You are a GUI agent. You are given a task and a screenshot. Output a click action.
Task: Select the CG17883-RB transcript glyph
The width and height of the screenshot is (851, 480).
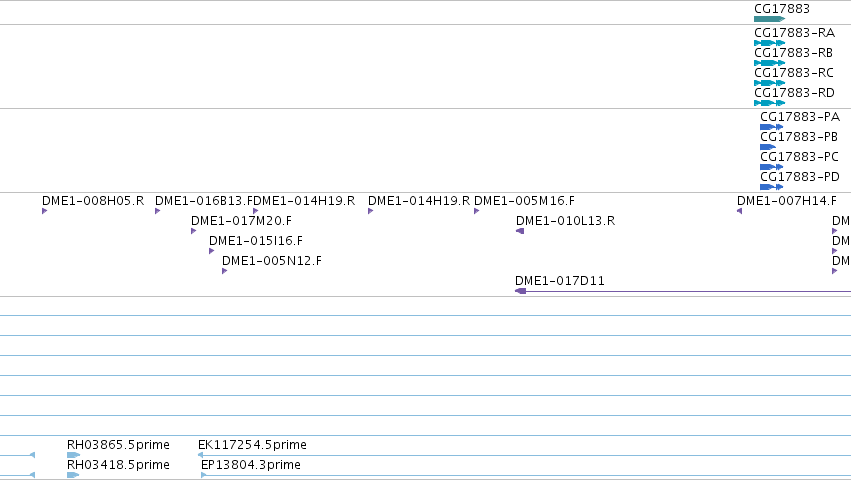[769, 63]
